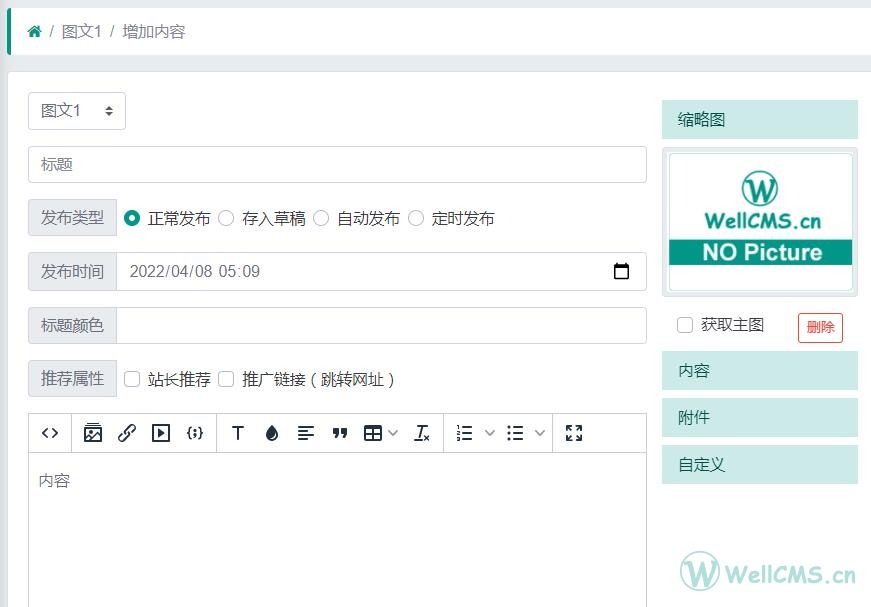Click the 发布时间 date field
The height and width of the screenshot is (607, 871).
pos(381,272)
